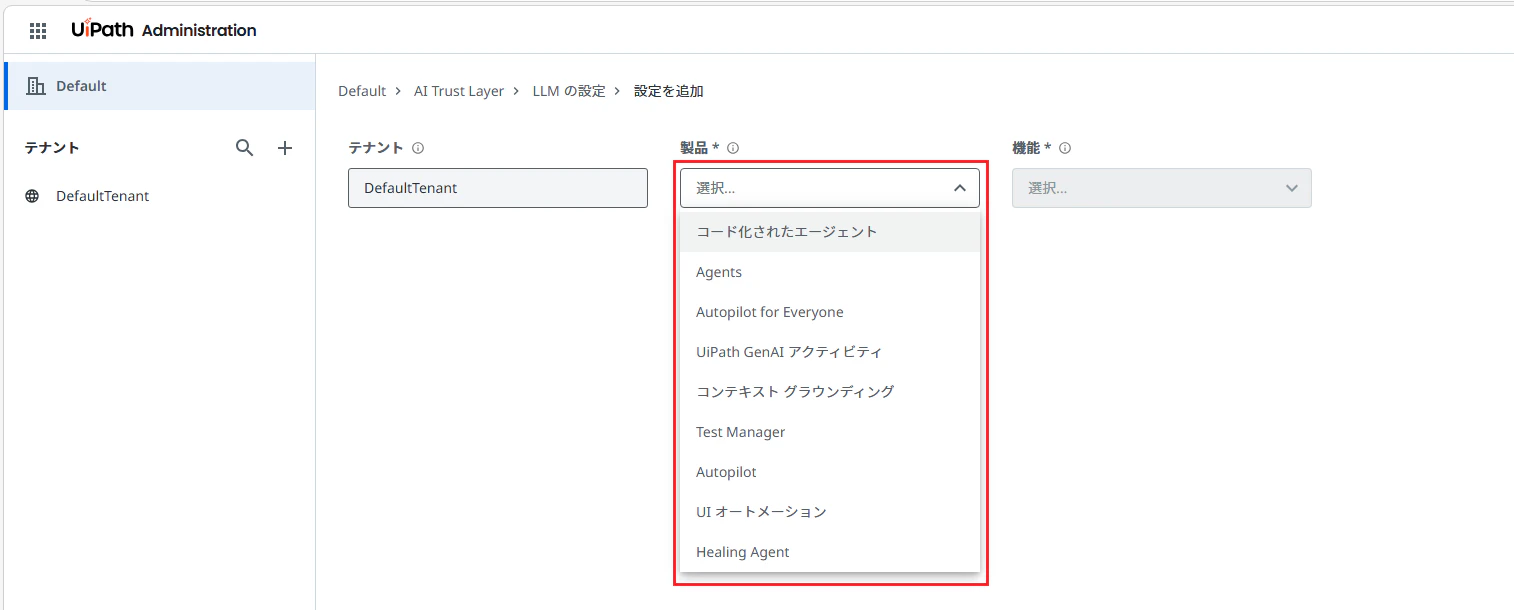Choose コード化されたエージェント from the list
Screen dimensions: 1514x610
coord(830,232)
